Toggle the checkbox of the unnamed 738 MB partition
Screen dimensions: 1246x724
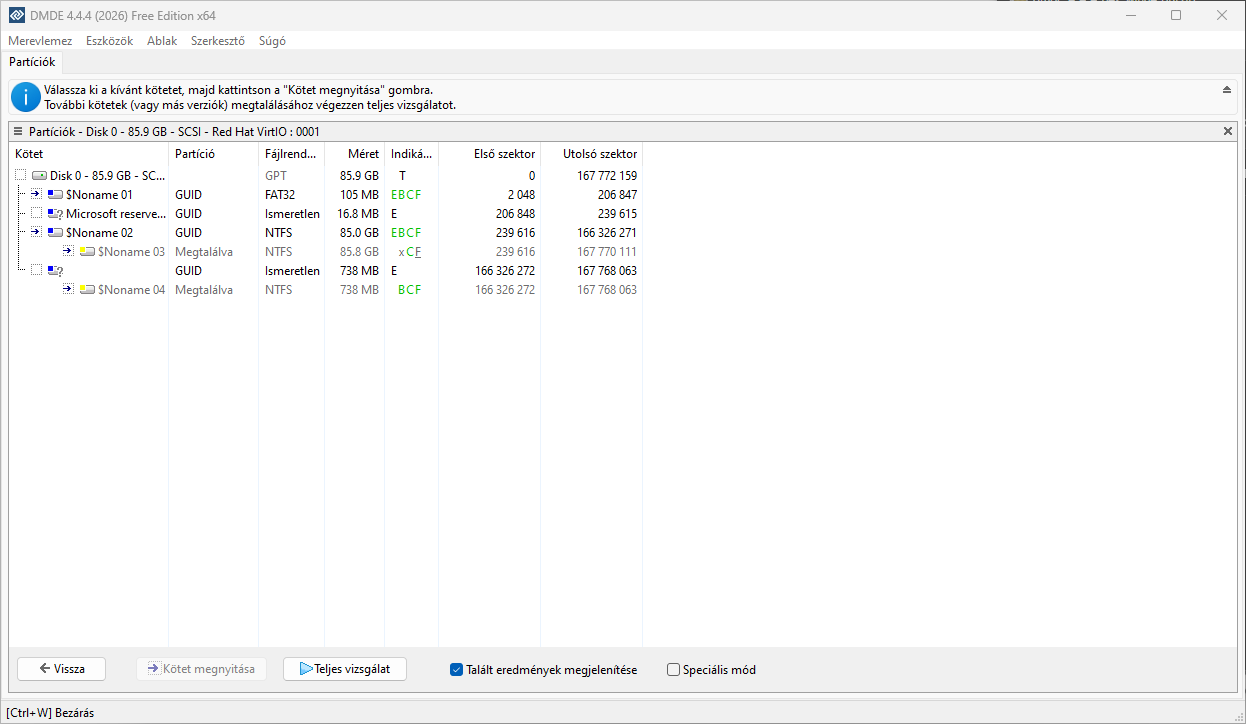(x=37, y=271)
